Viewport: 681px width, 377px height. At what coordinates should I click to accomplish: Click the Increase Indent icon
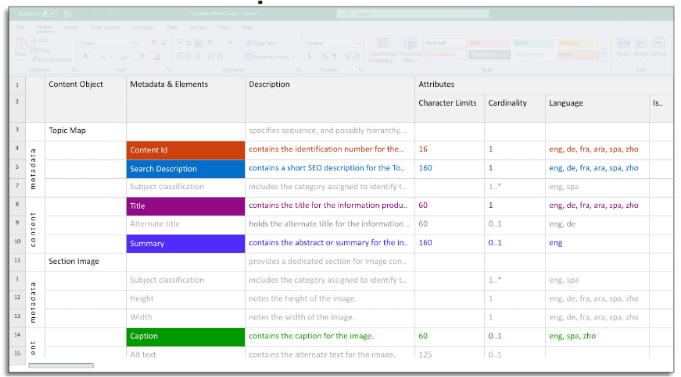coord(220,56)
